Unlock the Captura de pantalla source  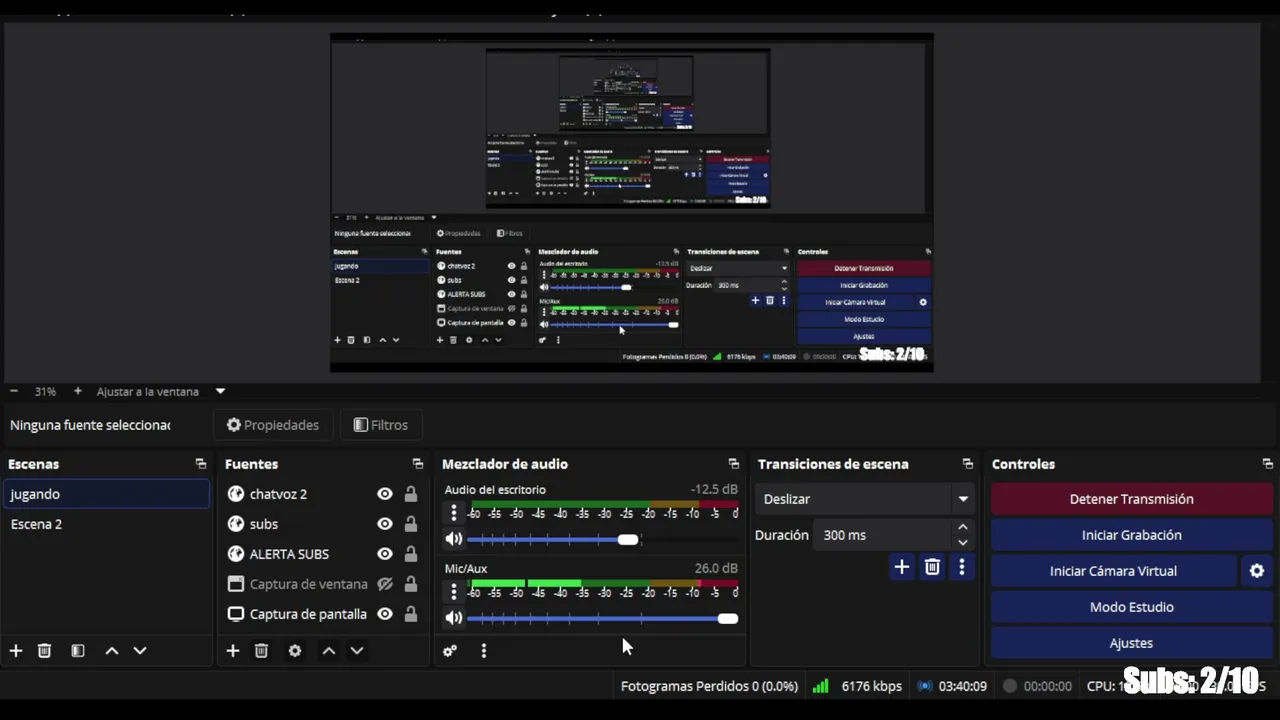click(410, 614)
